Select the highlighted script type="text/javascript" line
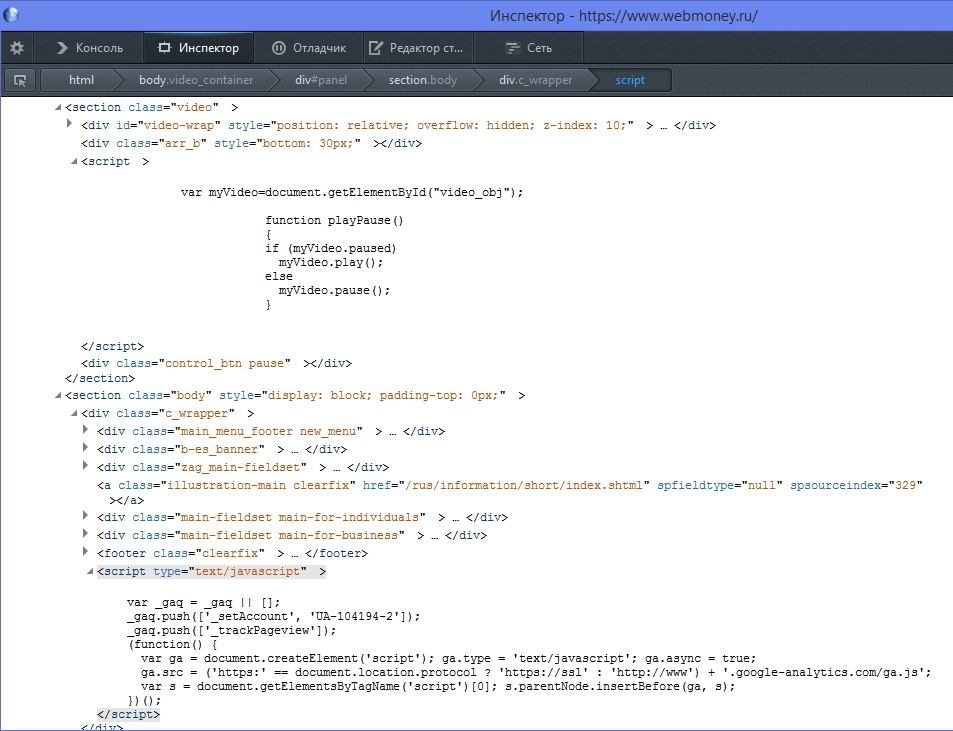The height and width of the screenshot is (731, 953). point(212,572)
